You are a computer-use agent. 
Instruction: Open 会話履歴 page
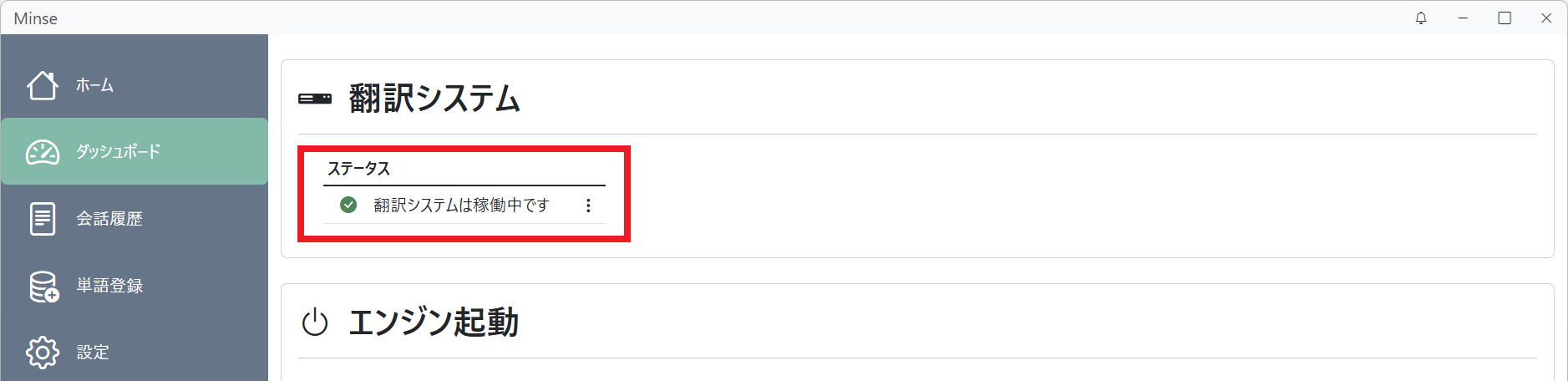coord(109,219)
